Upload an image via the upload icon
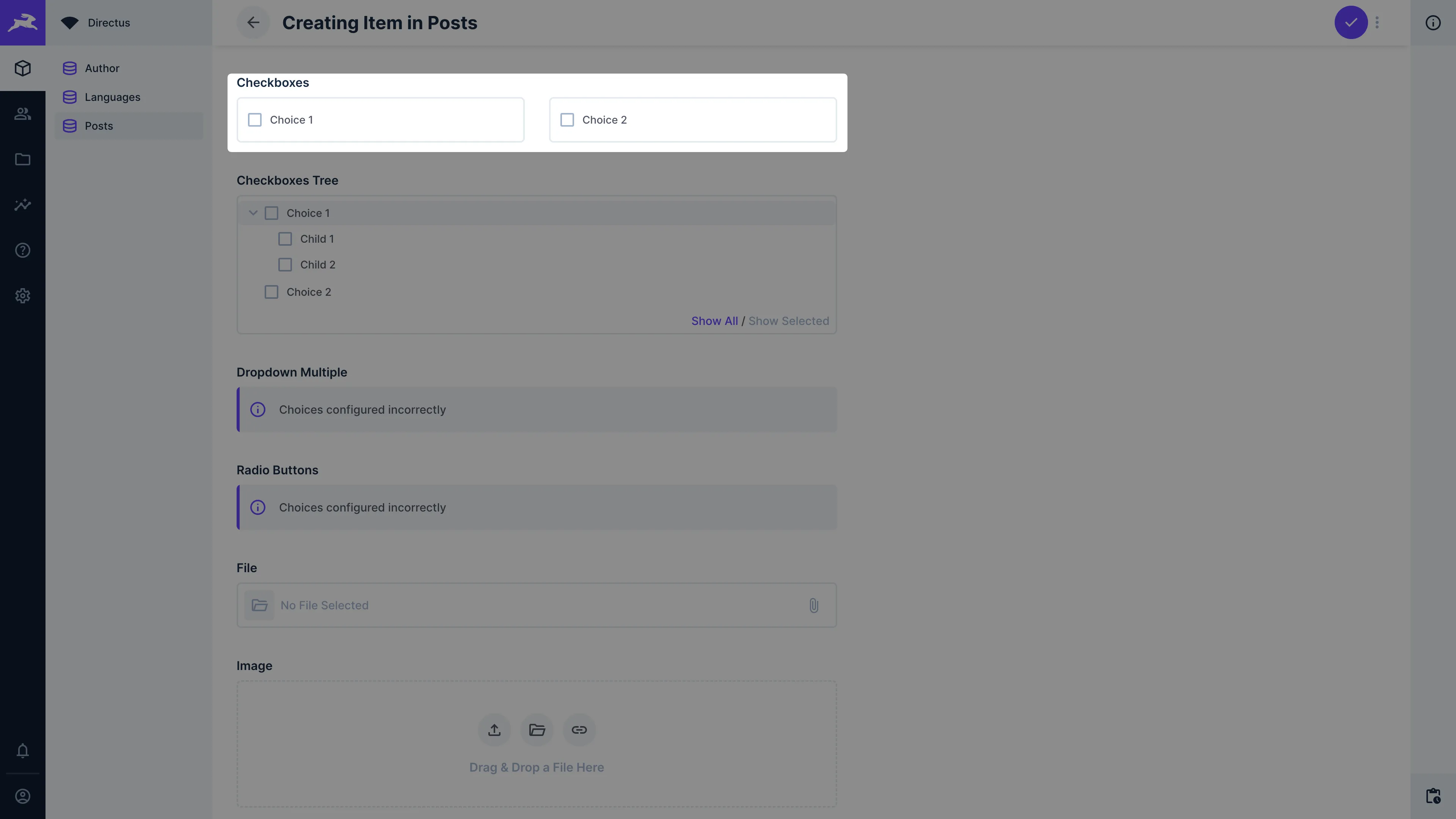Image resolution: width=1456 pixels, height=819 pixels. 494,730
